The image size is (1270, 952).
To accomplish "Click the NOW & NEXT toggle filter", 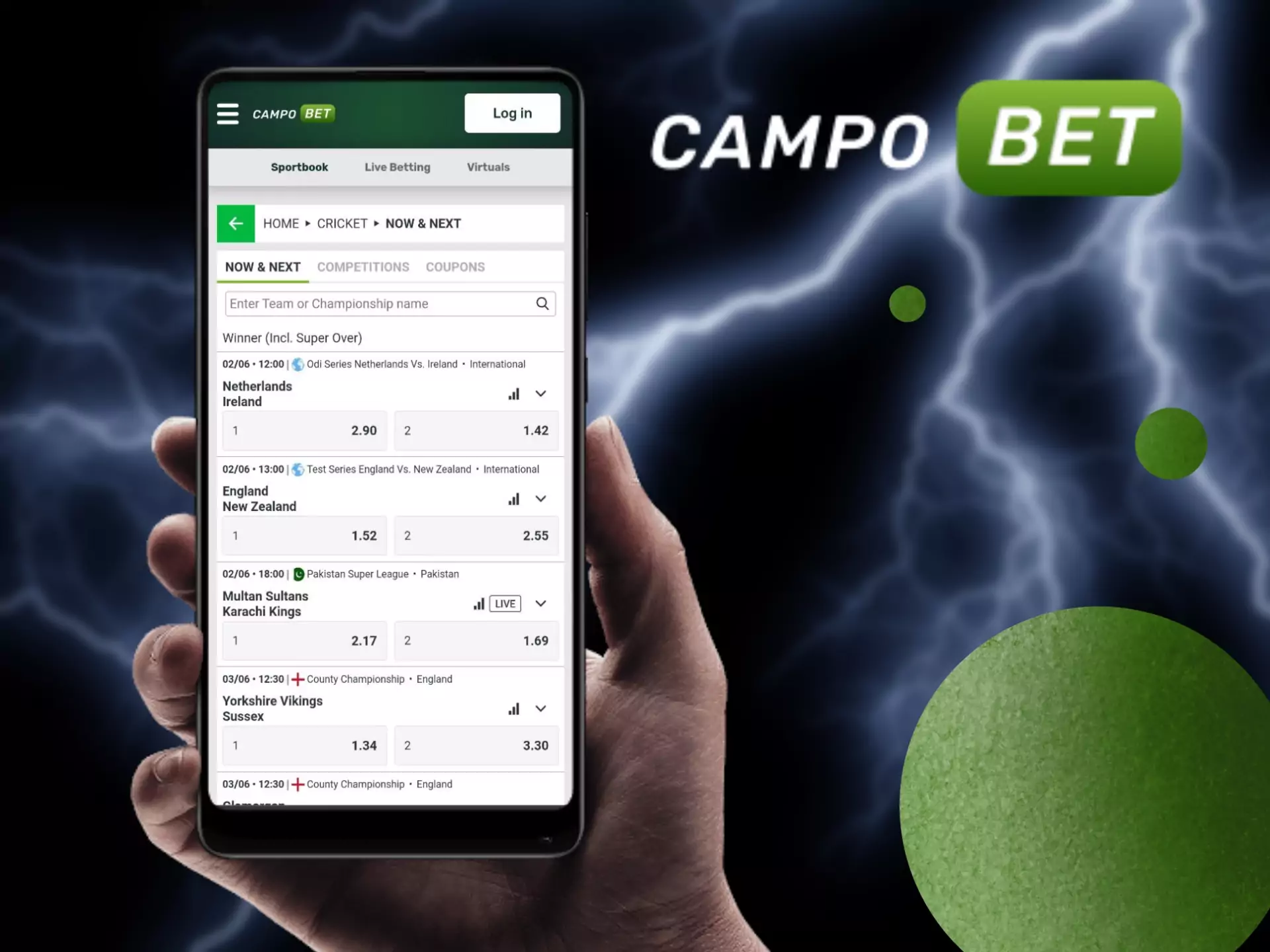I will 262,267.
